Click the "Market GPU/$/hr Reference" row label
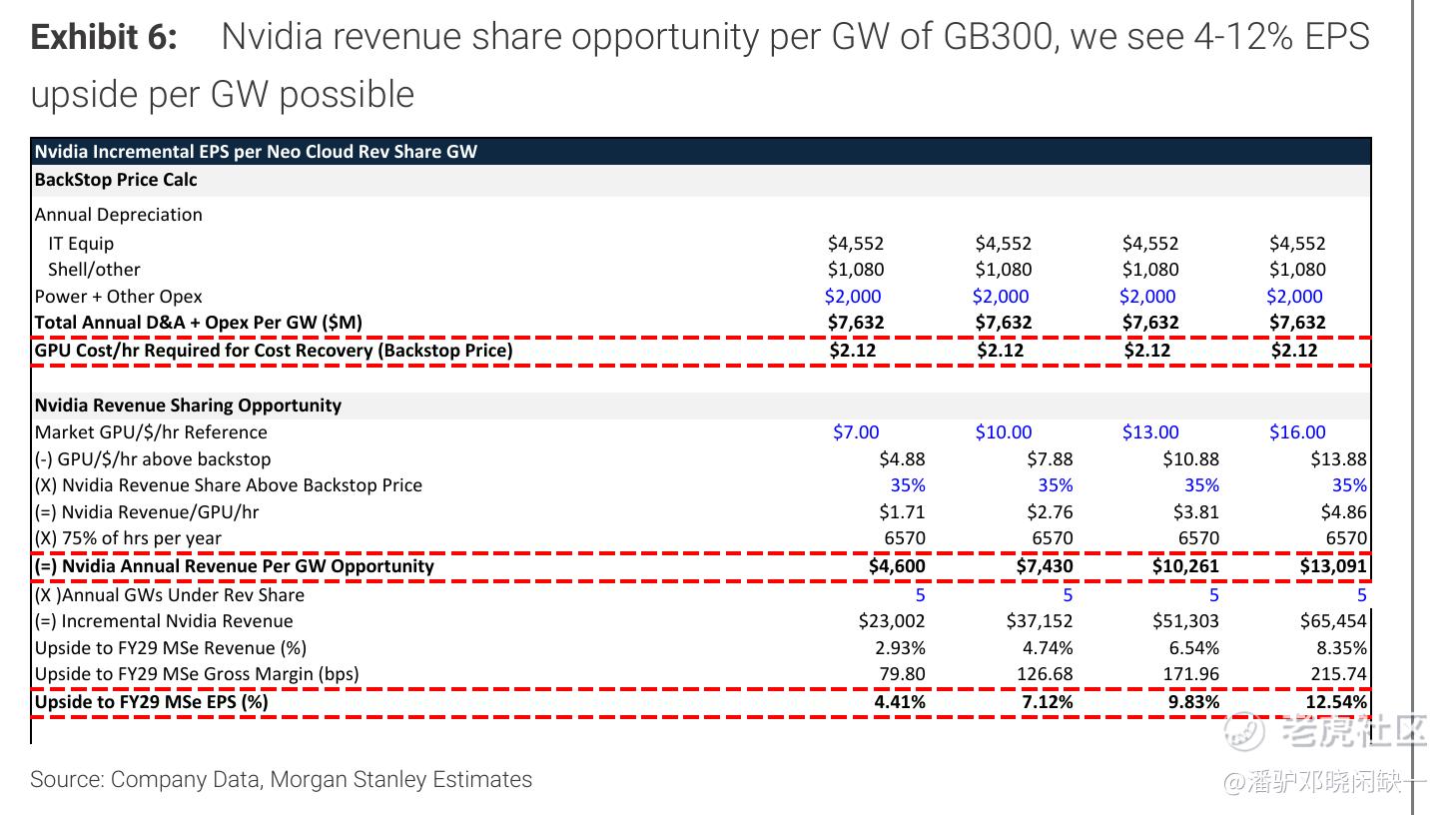 pos(151,432)
